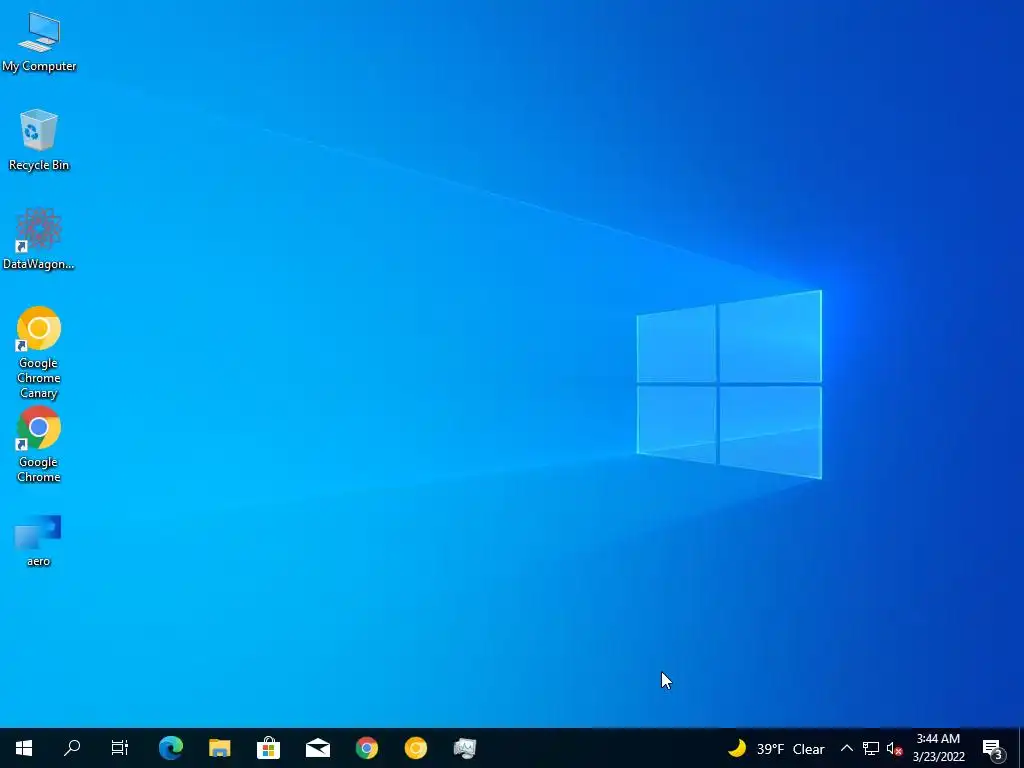Screen dimensions: 1024x768
Task: Select the DataWagon shortcut on desktop
Action: 39,239
